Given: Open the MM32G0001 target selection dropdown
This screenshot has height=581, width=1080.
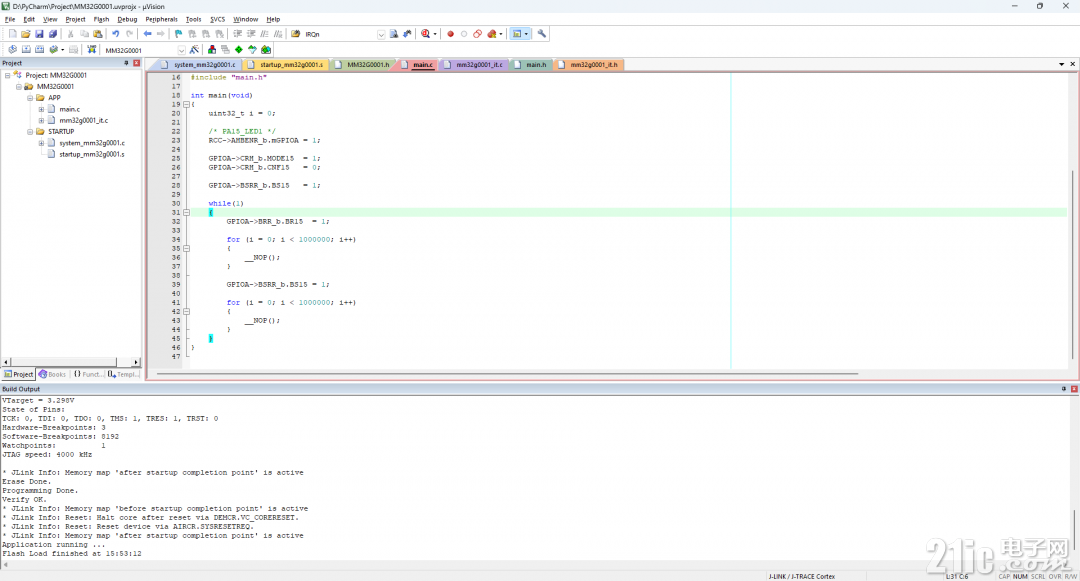Looking at the screenshot, I should (x=181, y=50).
